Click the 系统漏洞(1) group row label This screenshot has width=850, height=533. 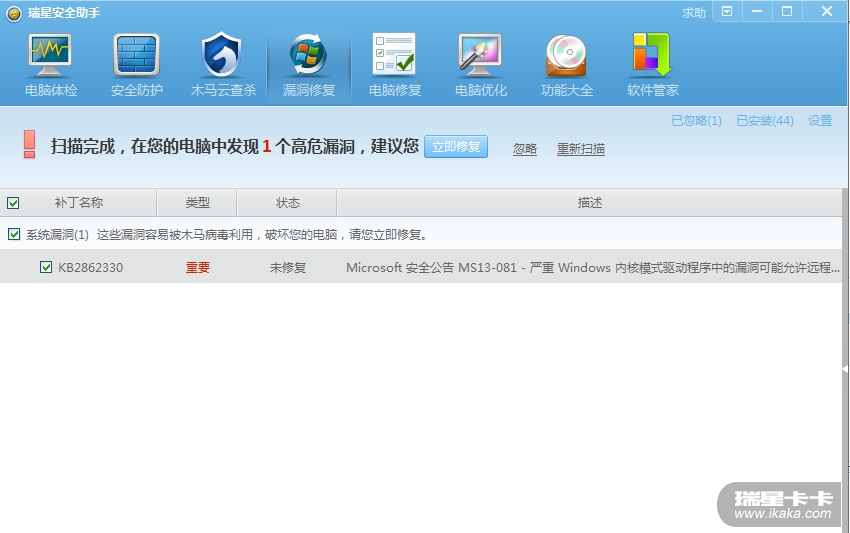pyautogui.click(x=57, y=234)
